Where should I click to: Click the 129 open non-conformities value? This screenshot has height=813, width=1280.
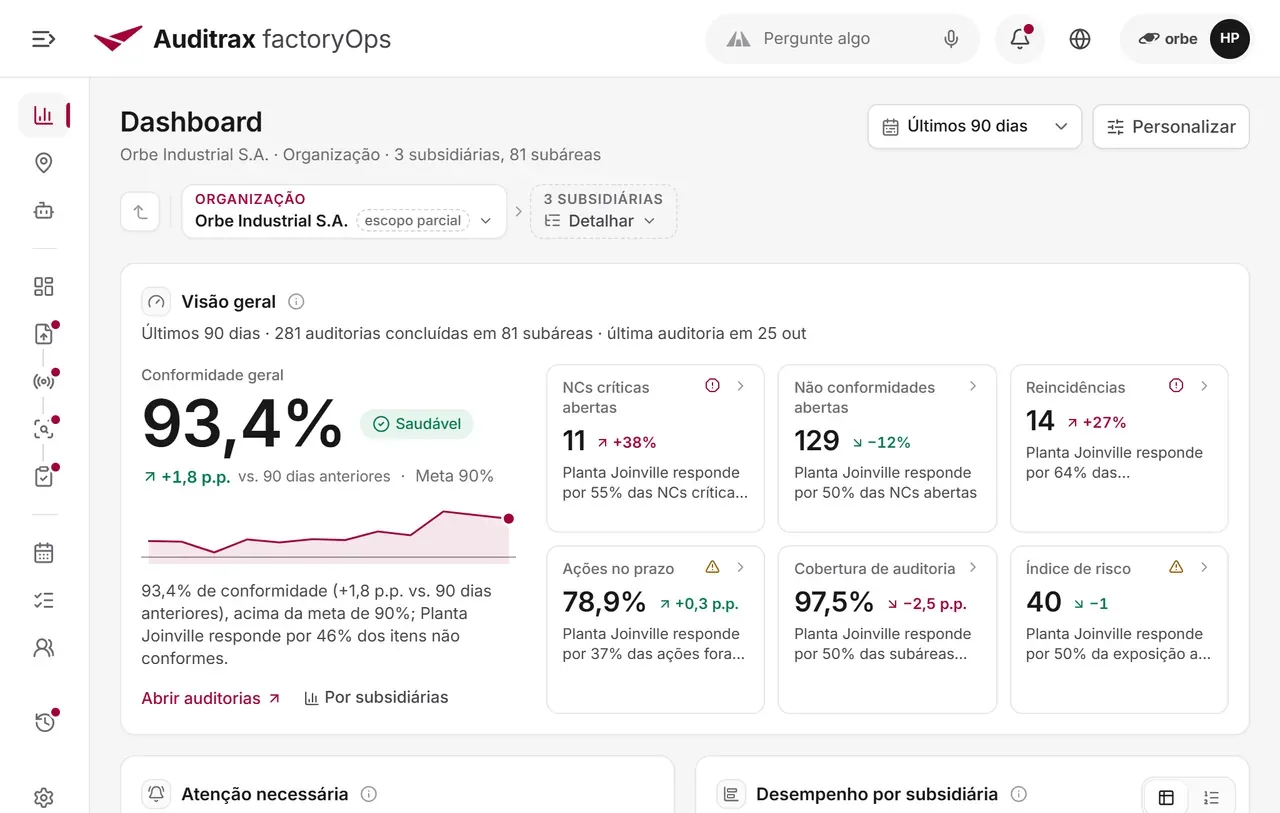coord(817,441)
